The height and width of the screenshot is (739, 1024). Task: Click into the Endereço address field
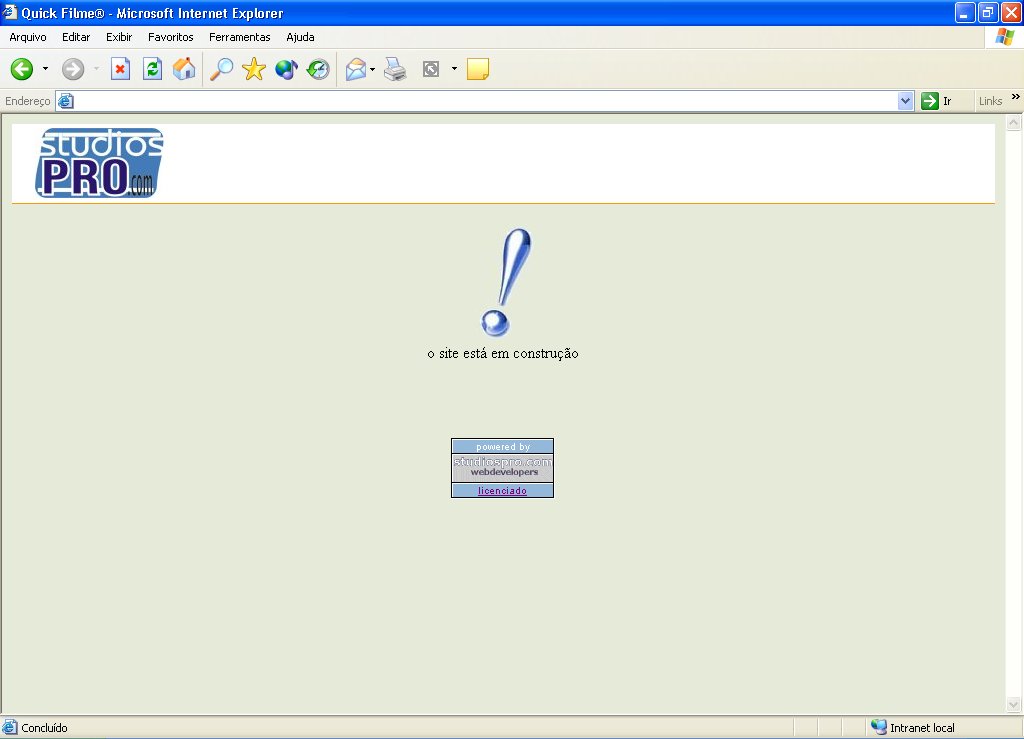click(x=480, y=101)
